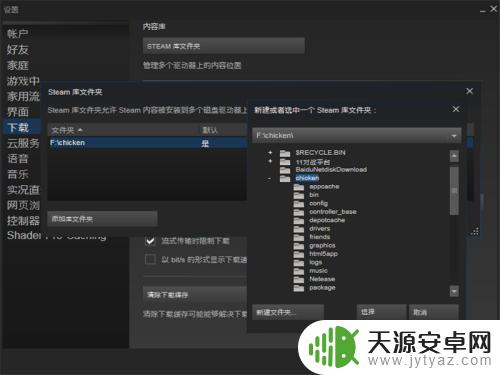
Task: Select the graphics folder
Action: [x=322, y=245]
